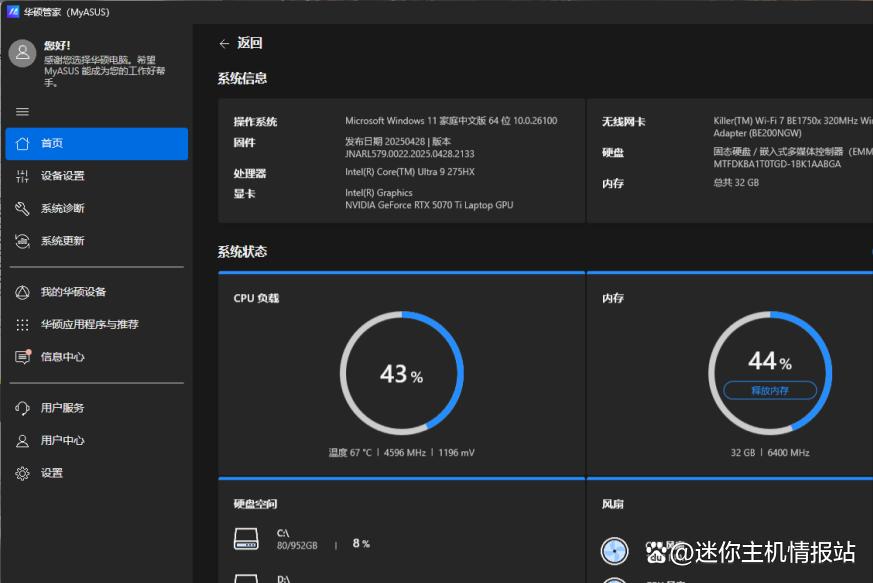Collapse the sidebar with hamburger menu icon
This screenshot has width=873, height=583.
(x=22, y=112)
